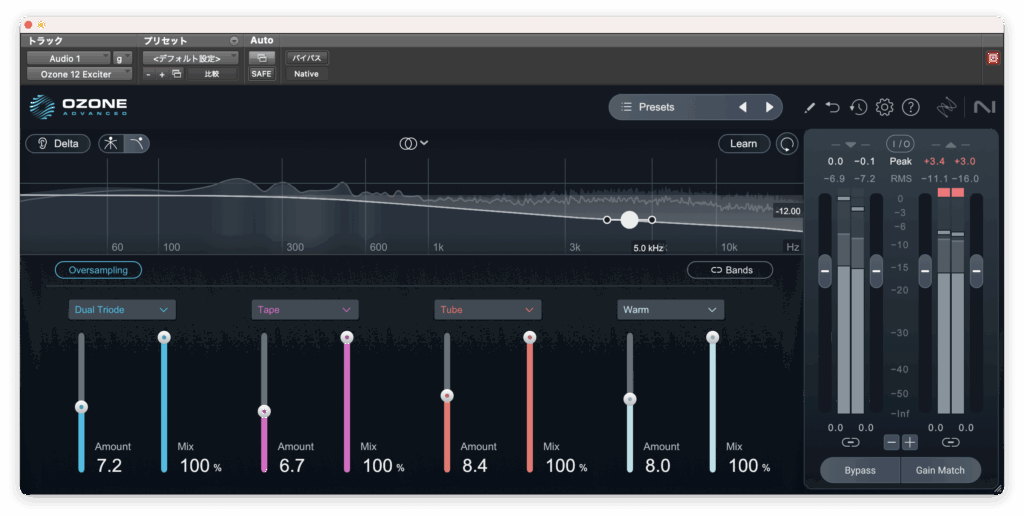Screen dimensions: 1024x518
Task: Expand the Warm mode dropdown
Action: (670, 310)
